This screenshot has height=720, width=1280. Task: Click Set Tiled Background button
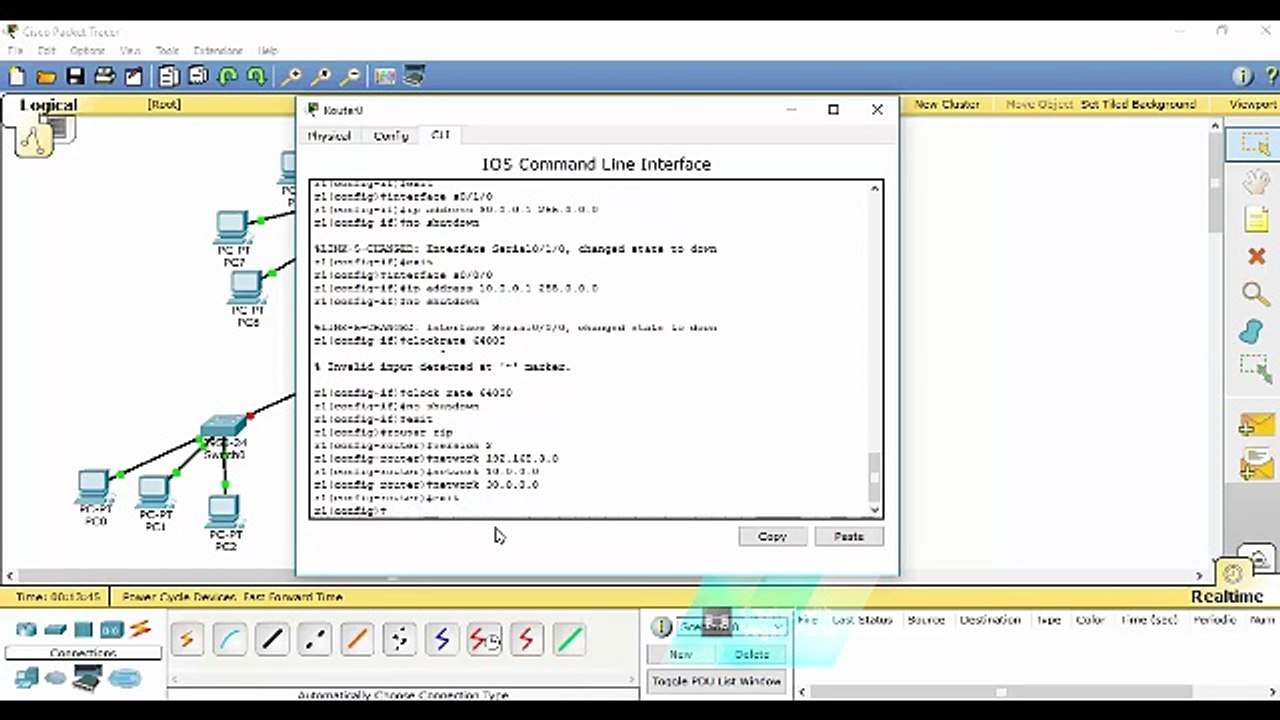pos(1138,104)
